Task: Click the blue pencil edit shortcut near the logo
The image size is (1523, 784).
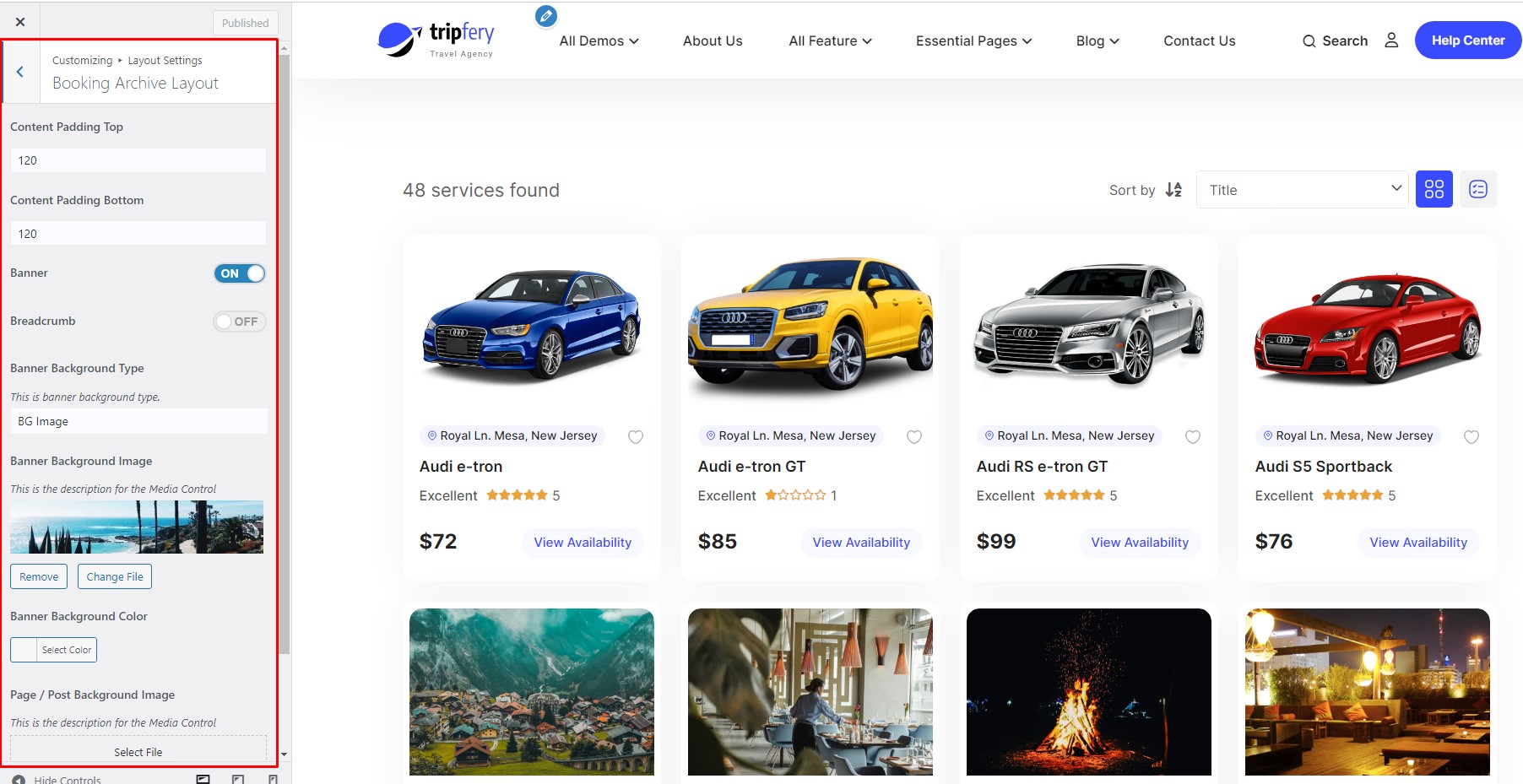Action: (546, 16)
